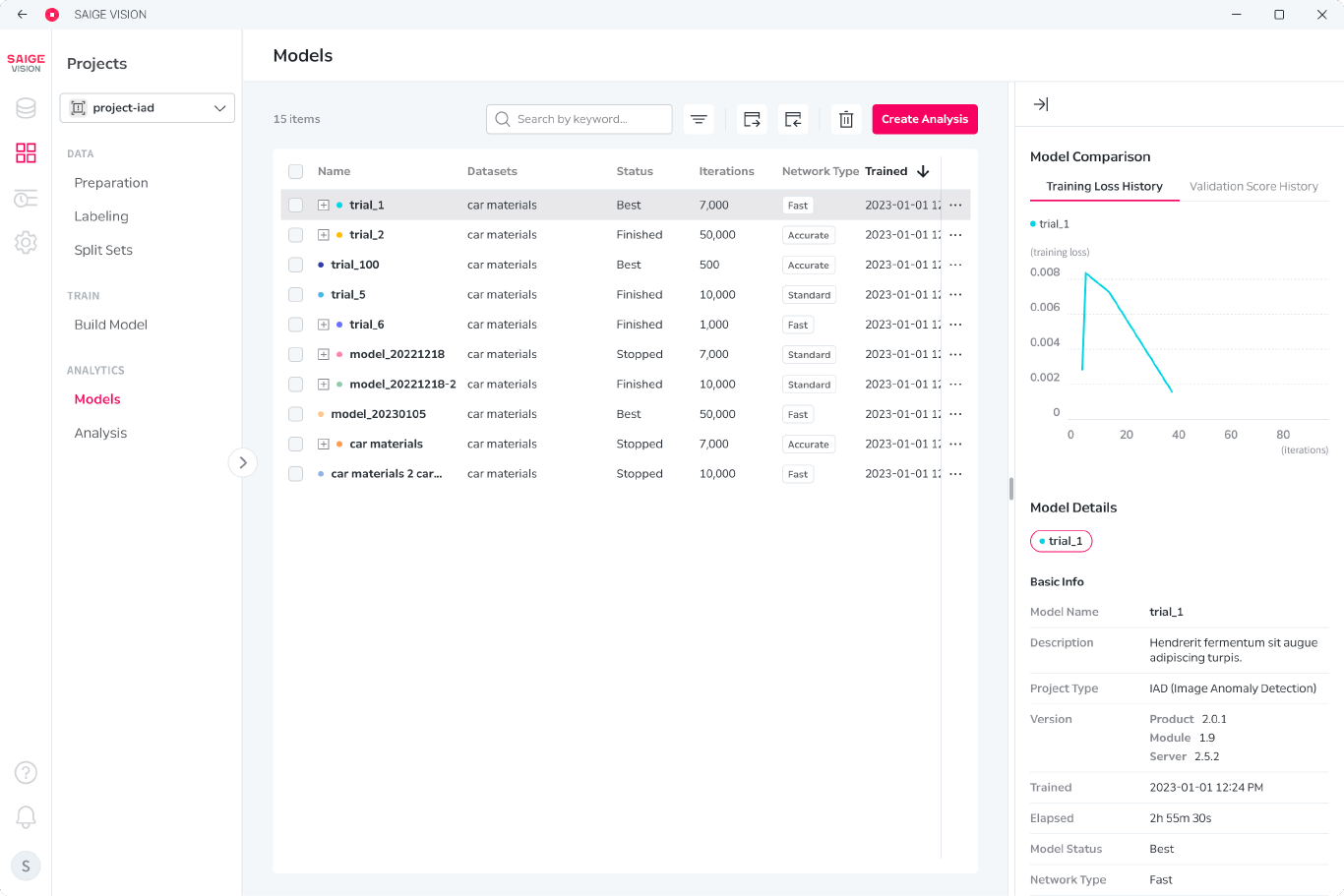Open the help question mark icon

tap(26, 773)
